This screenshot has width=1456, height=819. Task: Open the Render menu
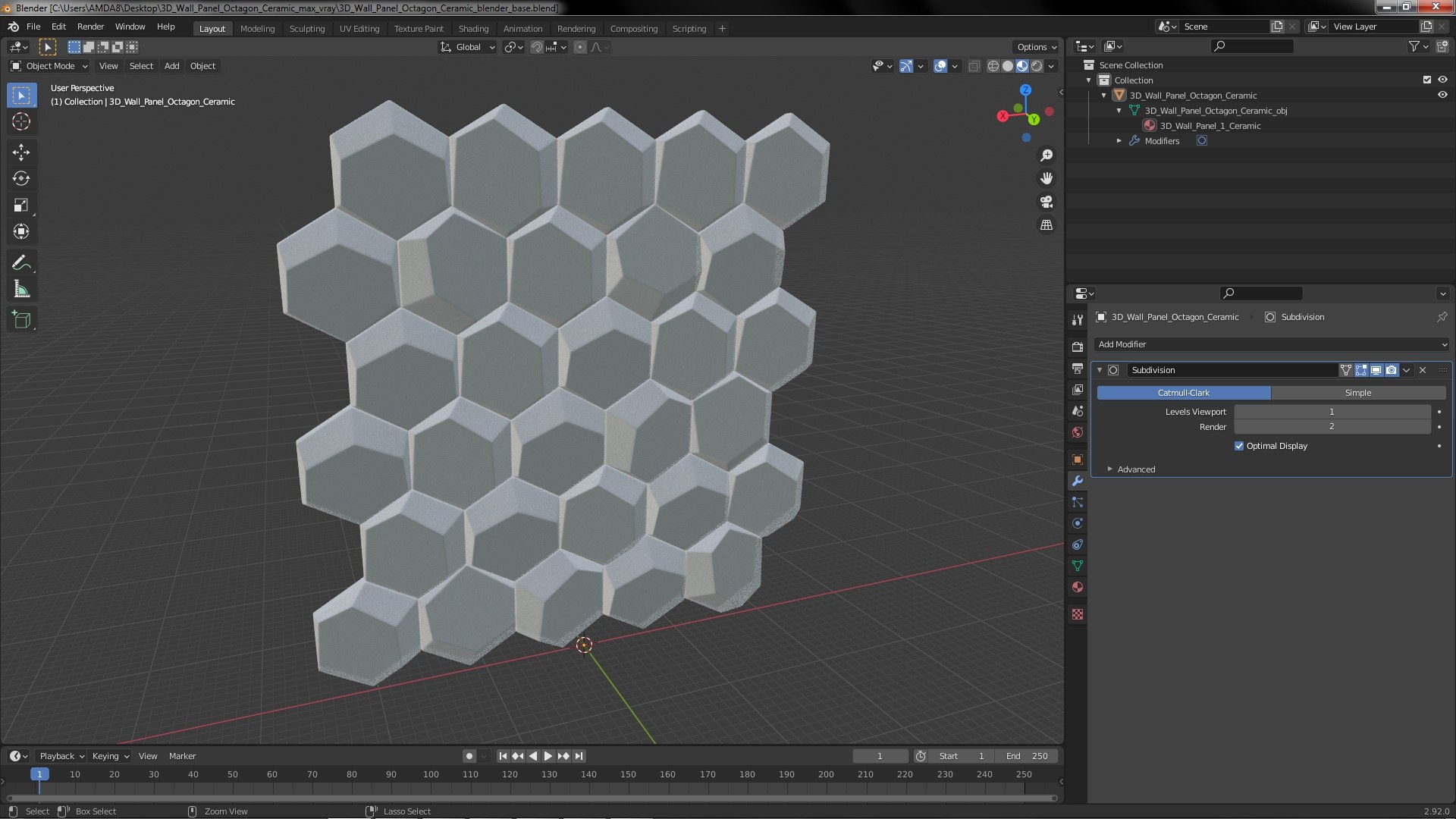click(90, 27)
